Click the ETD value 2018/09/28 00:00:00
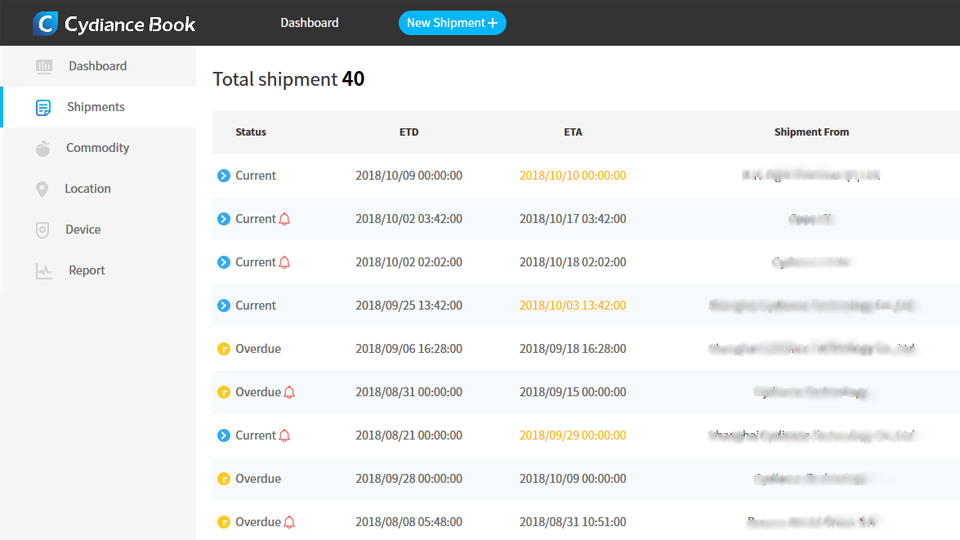The image size is (960, 540). point(409,479)
